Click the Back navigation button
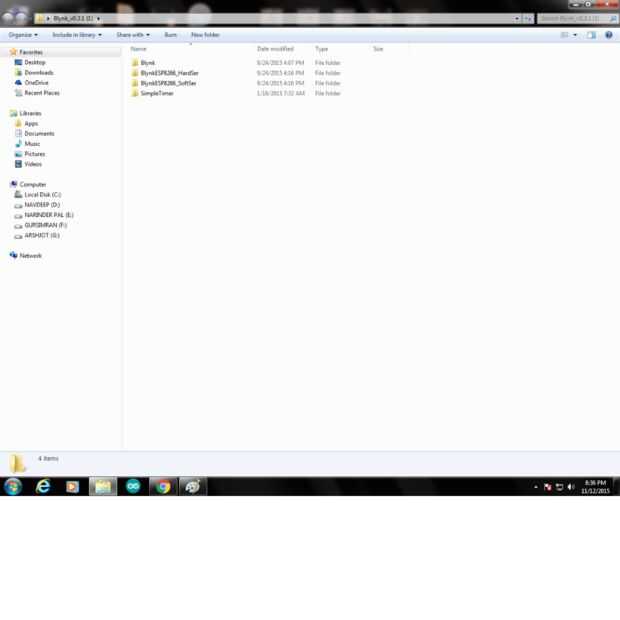 pyautogui.click(x=8, y=18)
